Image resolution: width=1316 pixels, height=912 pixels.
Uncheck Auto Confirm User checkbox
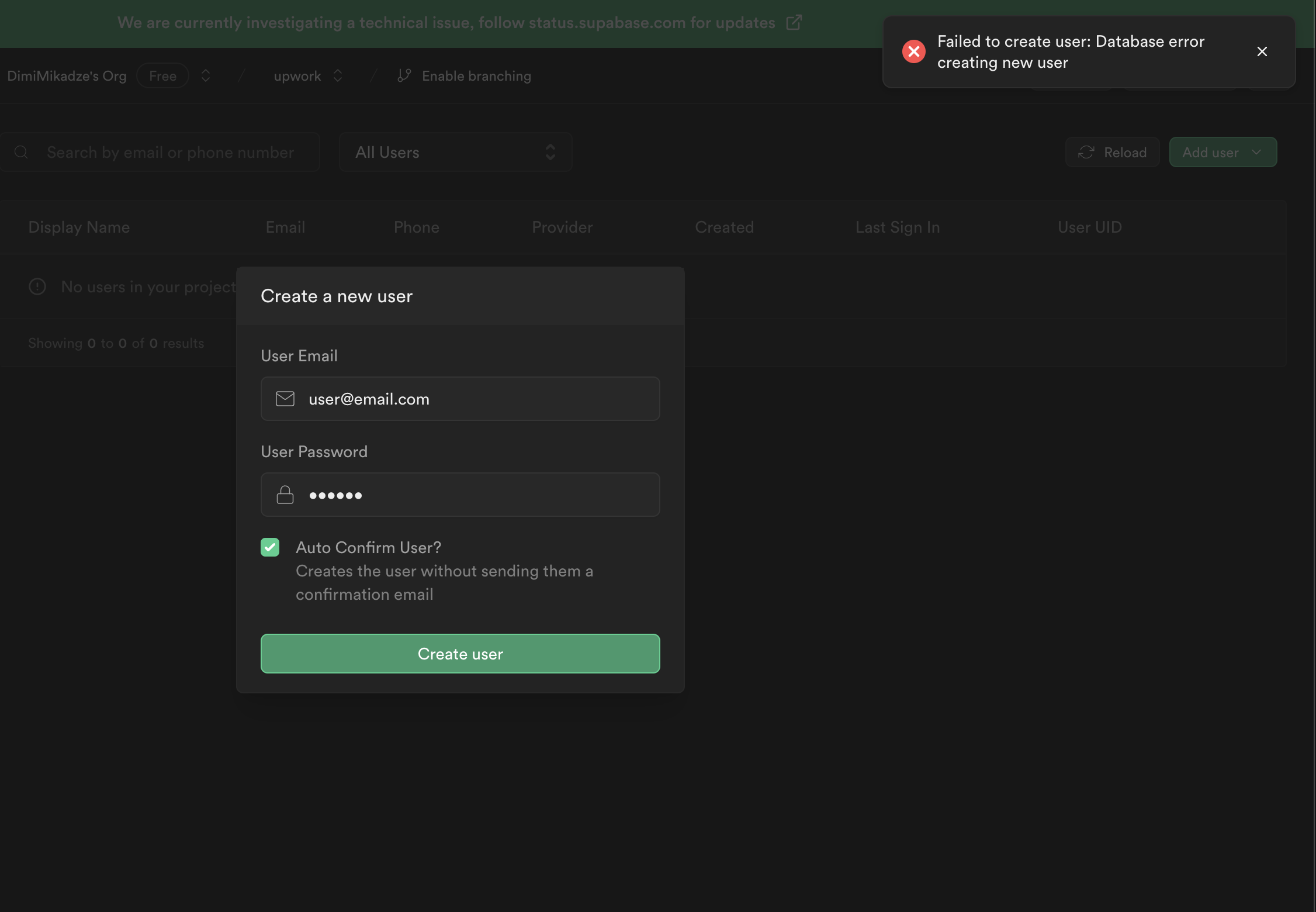[270, 547]
